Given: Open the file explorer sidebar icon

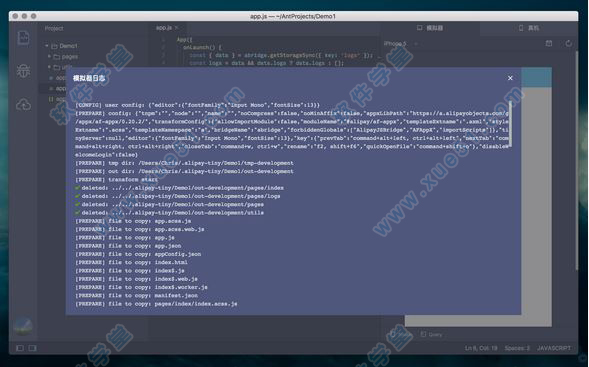Looking at the screenshot, I should click(x=24, y=38).
